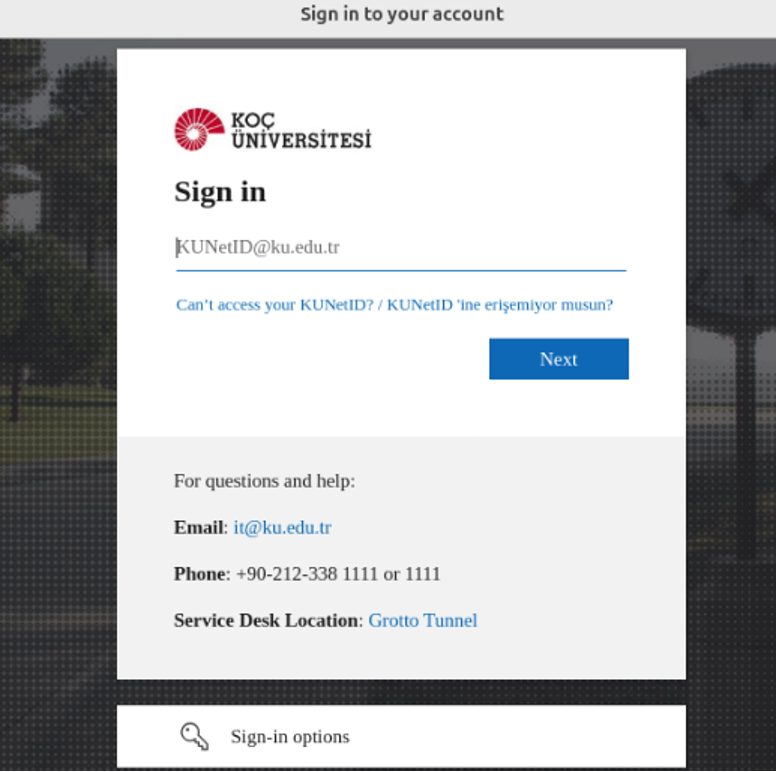The image size is (776, 772).
Task: Click the Sign in to your account title bar
Action: [388, 18]
